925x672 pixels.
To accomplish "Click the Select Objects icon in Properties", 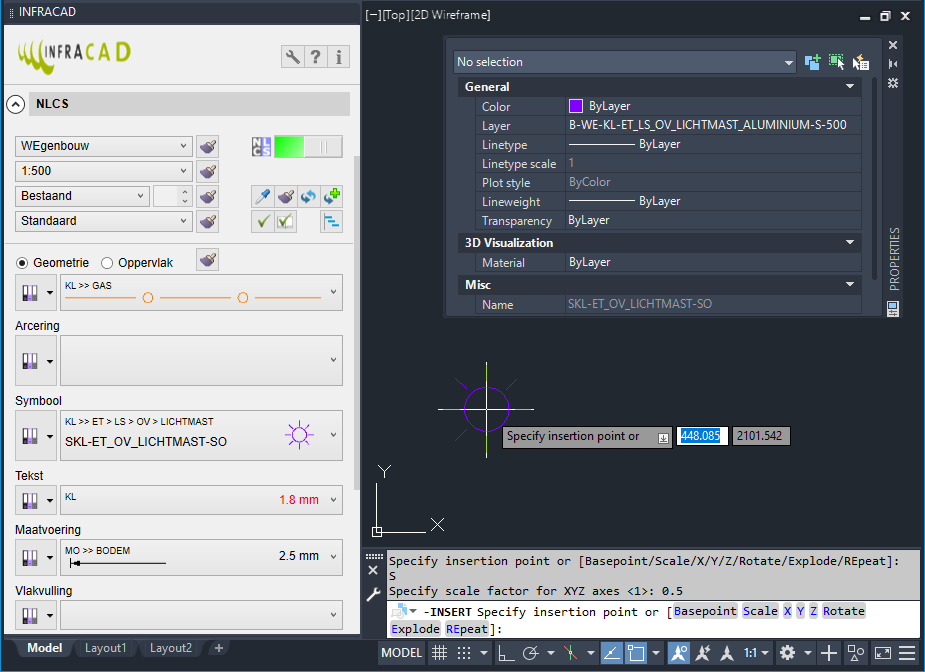I will [x=837, y=62].
